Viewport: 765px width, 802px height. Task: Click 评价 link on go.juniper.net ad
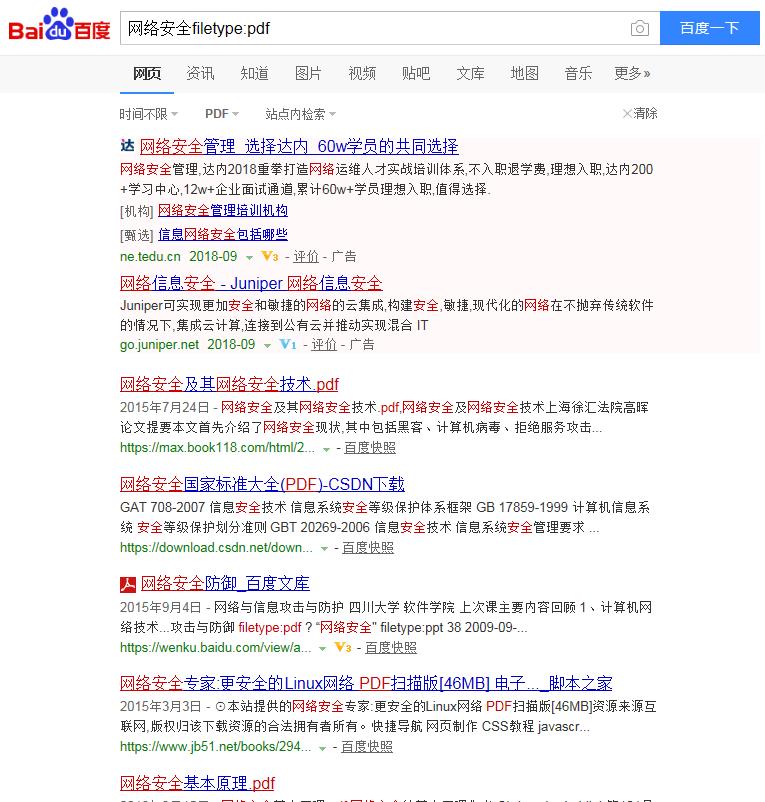click(324, 344)
